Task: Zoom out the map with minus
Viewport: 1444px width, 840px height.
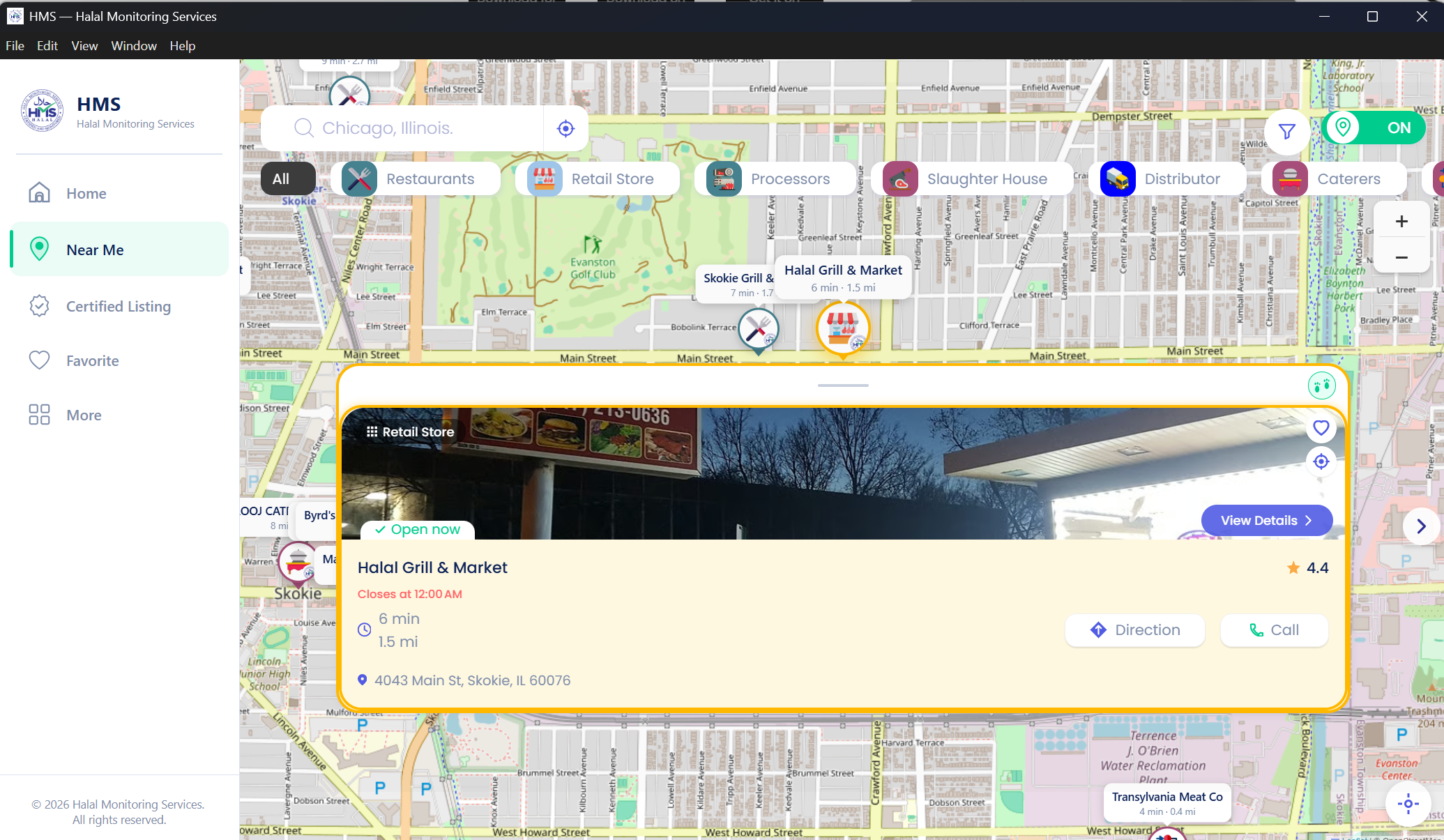Action: [1401, 257]
